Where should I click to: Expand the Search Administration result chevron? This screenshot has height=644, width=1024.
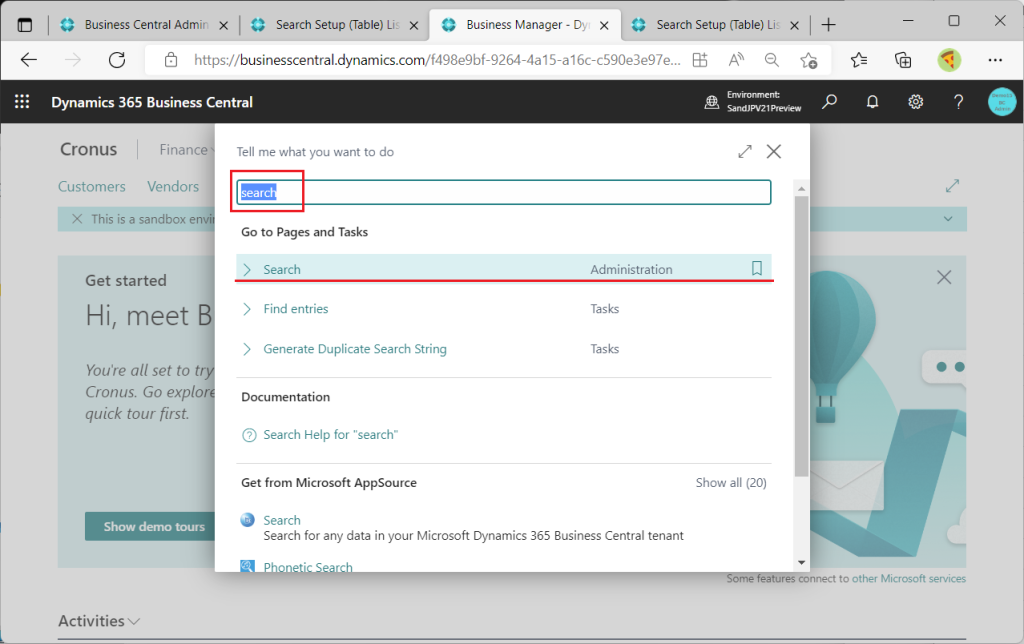(247, 269)
